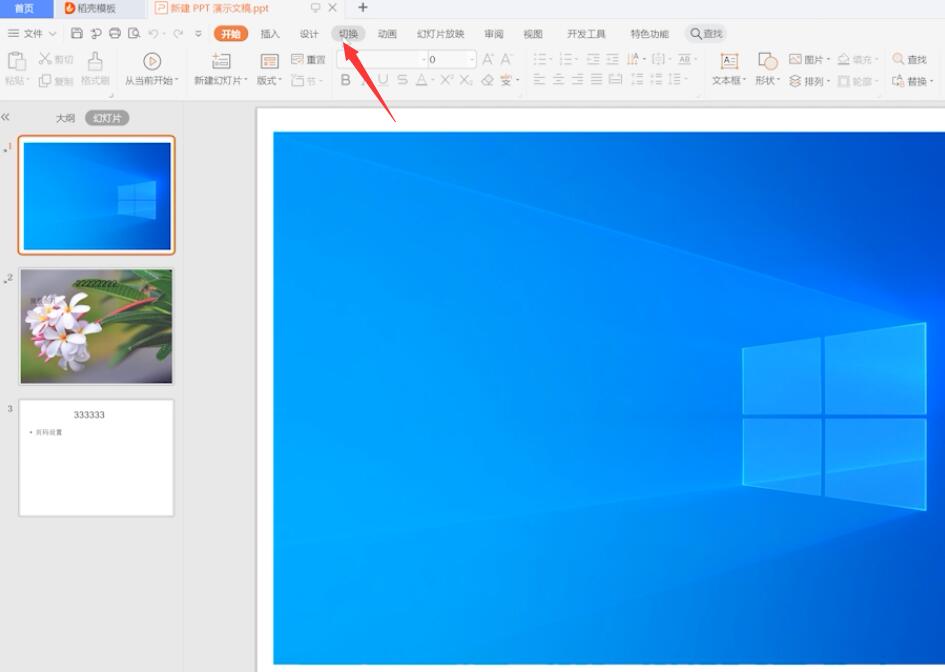This screenshot has height=672, width=945.
Task: Open the 切换 ribbon tab
Action: click(348, 34)
